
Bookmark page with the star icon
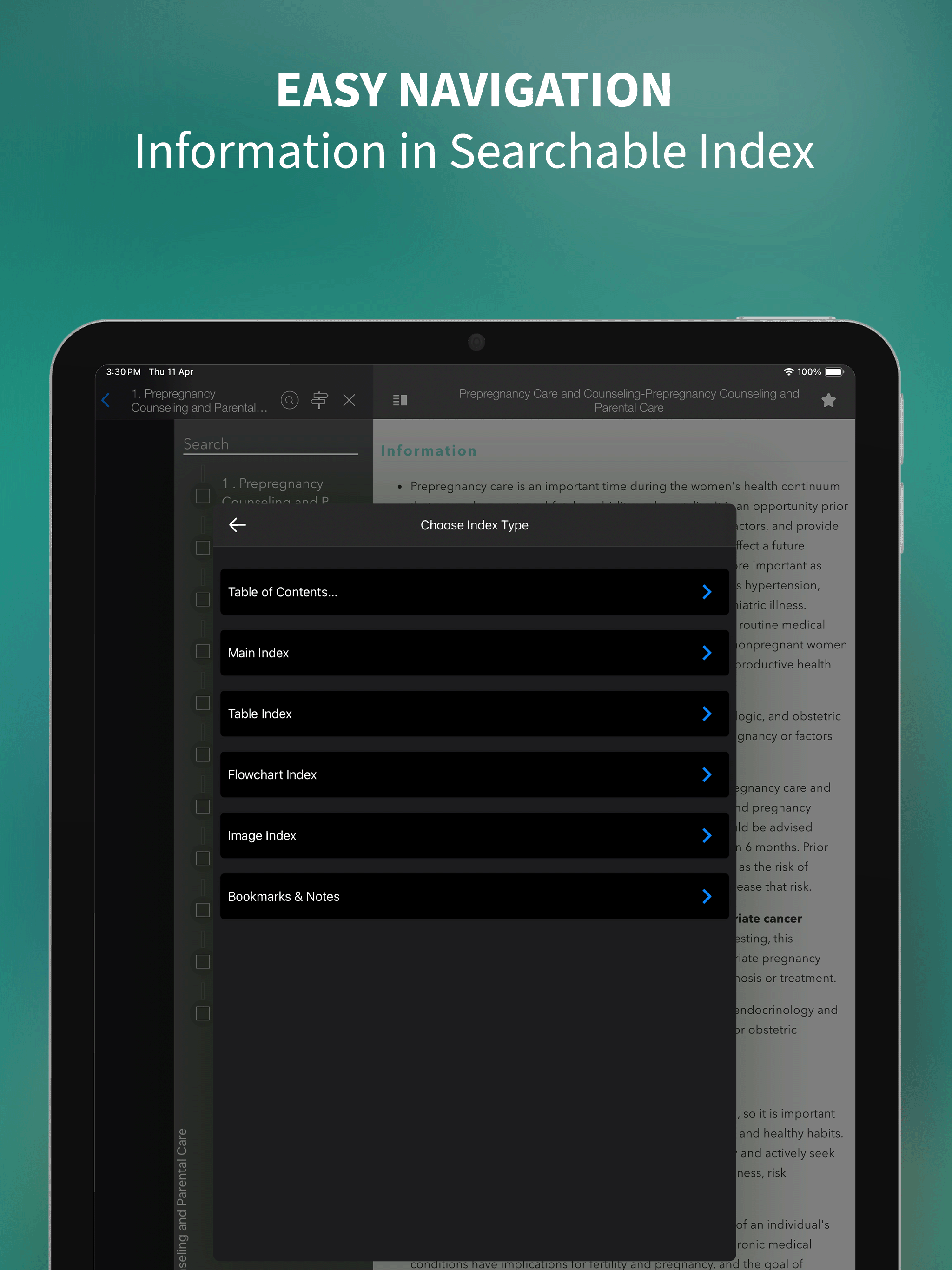828,400
